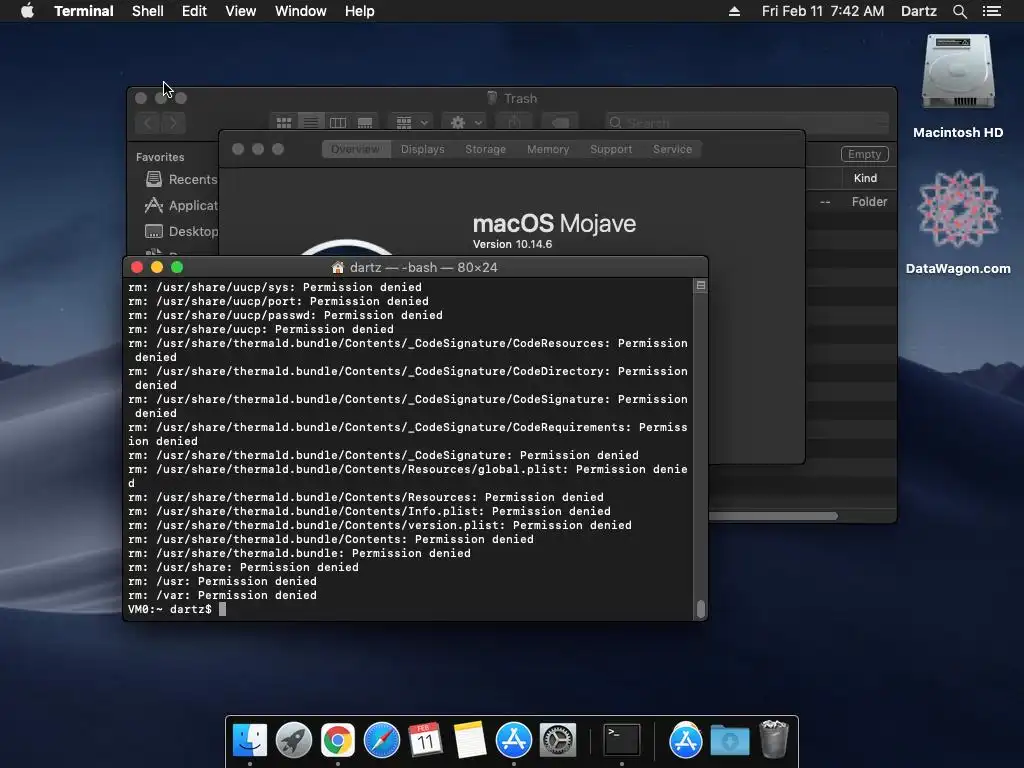Click the Trash window horizontal scrollbar
This screenshot has width=1024, height=768.
pos(773,516)
